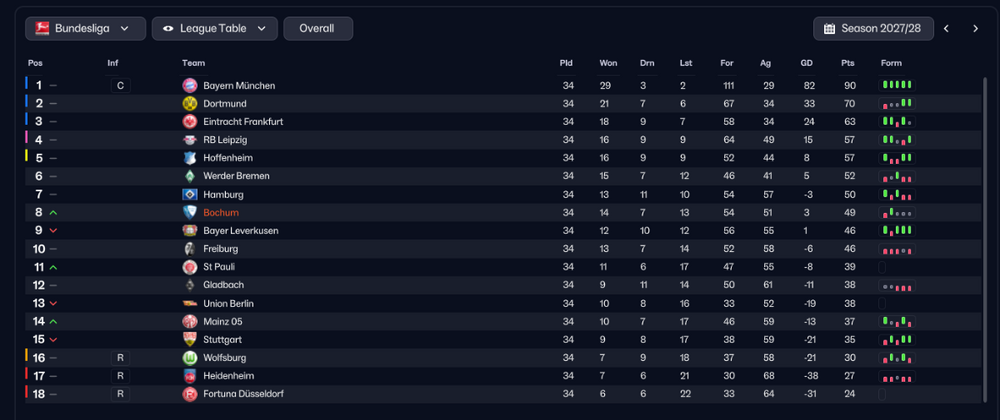
Task: Click the Bayer Leverkusen badge
Action: 190,230
